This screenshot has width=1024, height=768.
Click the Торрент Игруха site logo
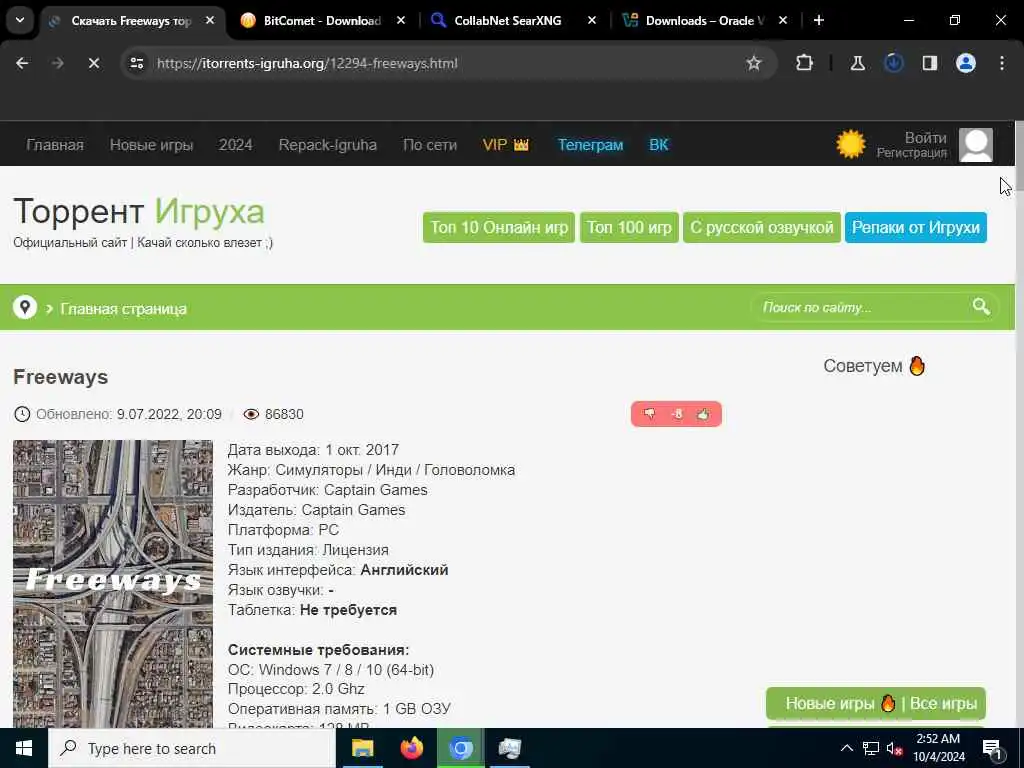(138, 212)
